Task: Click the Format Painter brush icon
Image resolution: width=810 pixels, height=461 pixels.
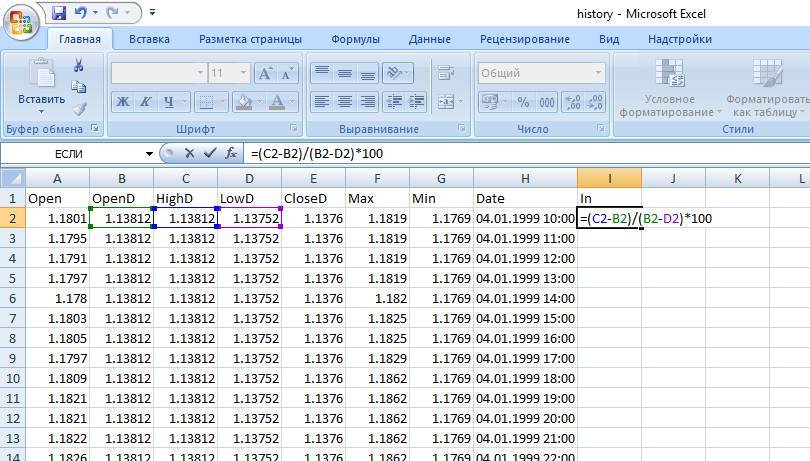Action: click(x=79, y=109)
